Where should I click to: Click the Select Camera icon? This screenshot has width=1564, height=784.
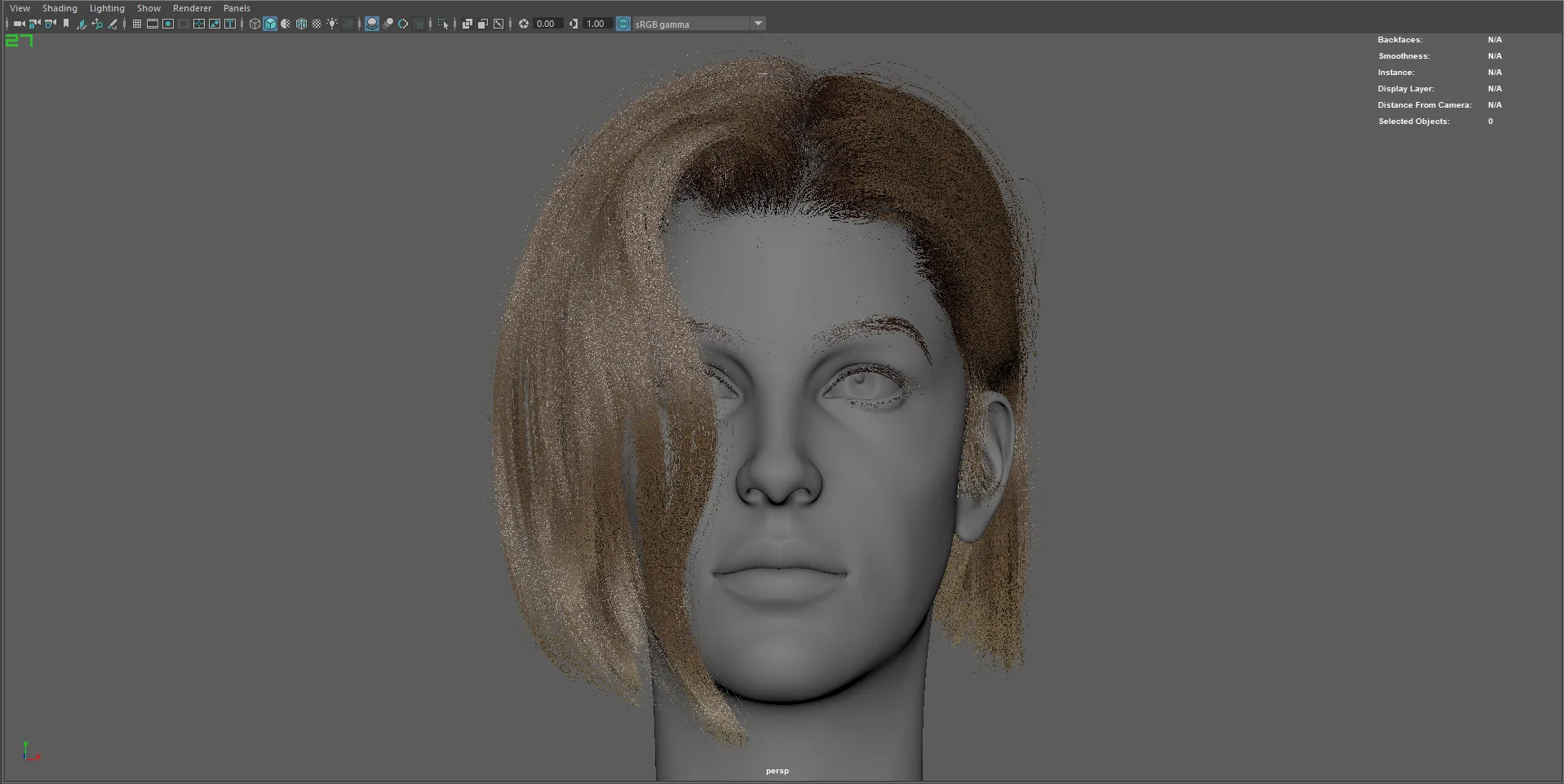pyautogui.click(x=19, y=24)
